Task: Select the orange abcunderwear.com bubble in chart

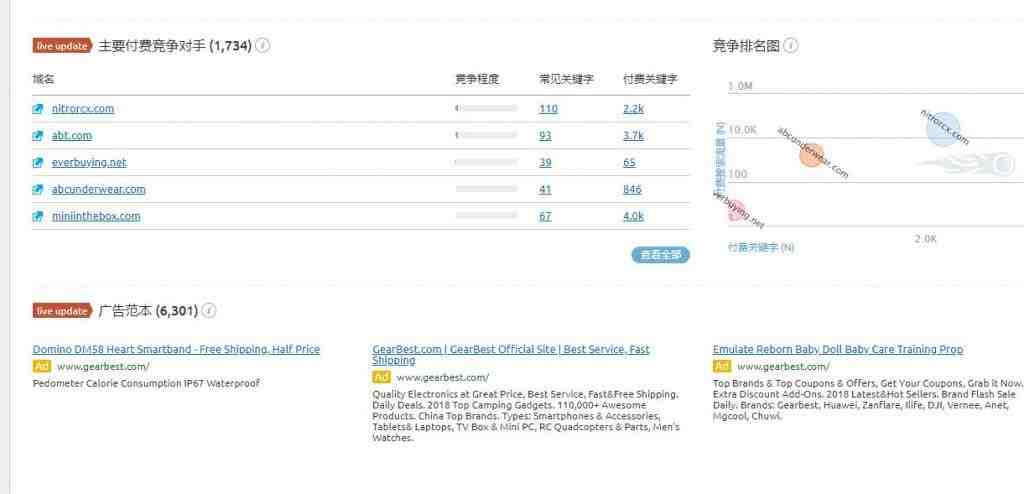Action: (812, 156)
